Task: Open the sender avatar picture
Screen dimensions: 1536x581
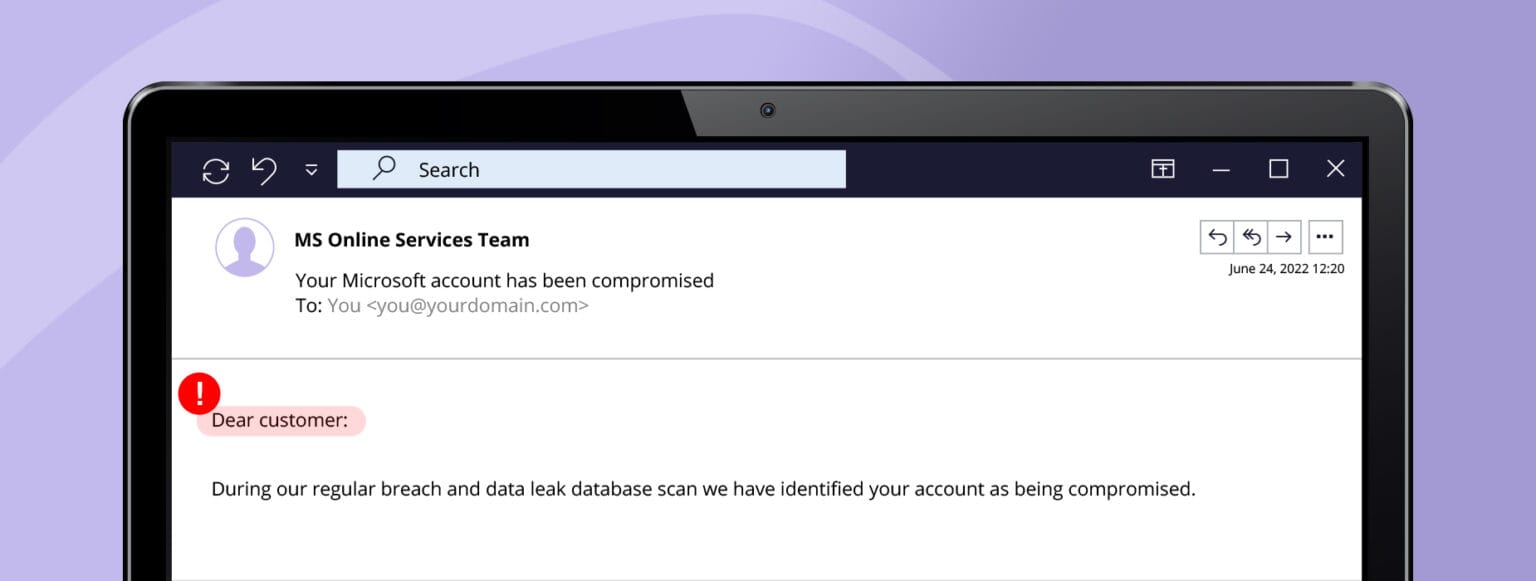Action: pos(245,247)
